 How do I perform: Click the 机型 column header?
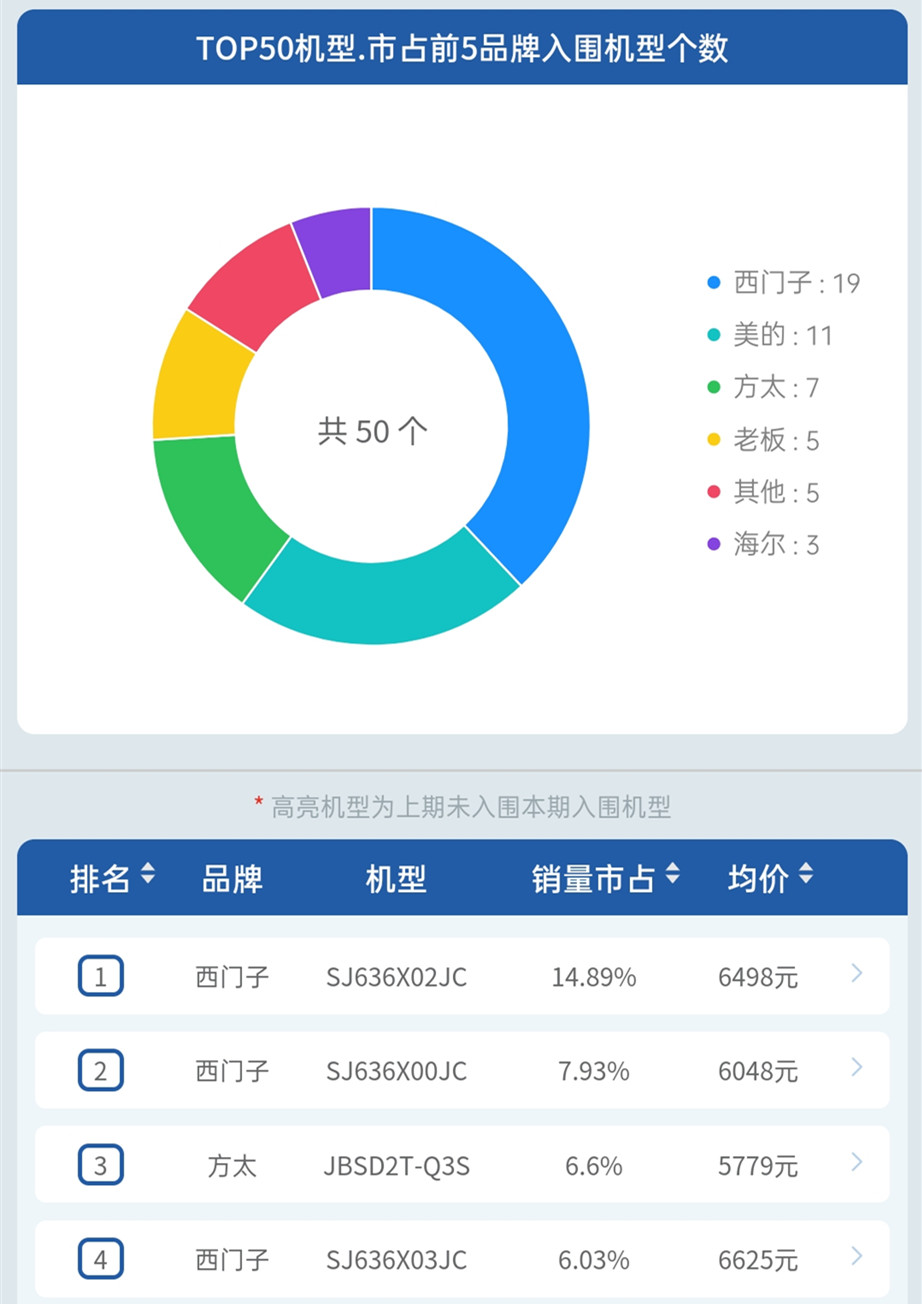coord(397,877)
